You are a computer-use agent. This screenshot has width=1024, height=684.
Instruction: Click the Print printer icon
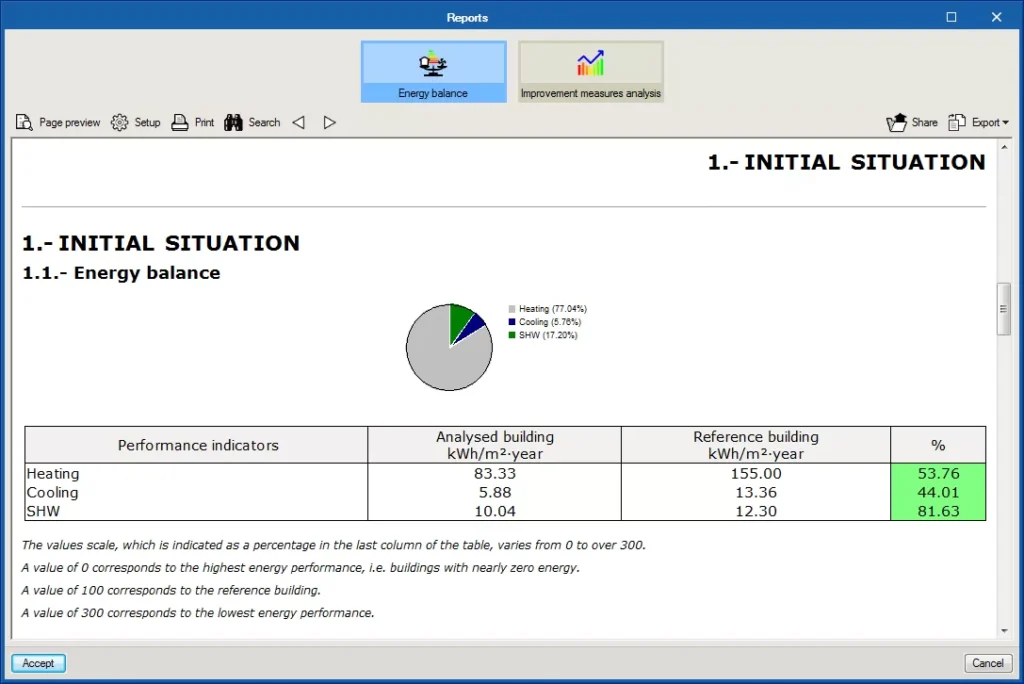click(x=180, y=122)
